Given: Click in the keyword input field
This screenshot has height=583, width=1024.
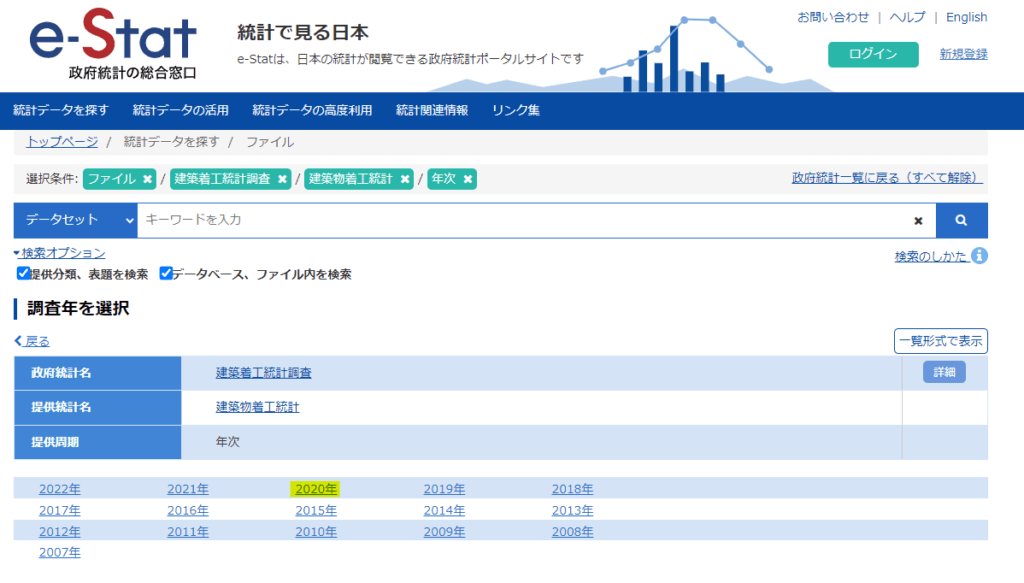Looking at the screenshot, I should pyautogui.click(x=522, y=221).
